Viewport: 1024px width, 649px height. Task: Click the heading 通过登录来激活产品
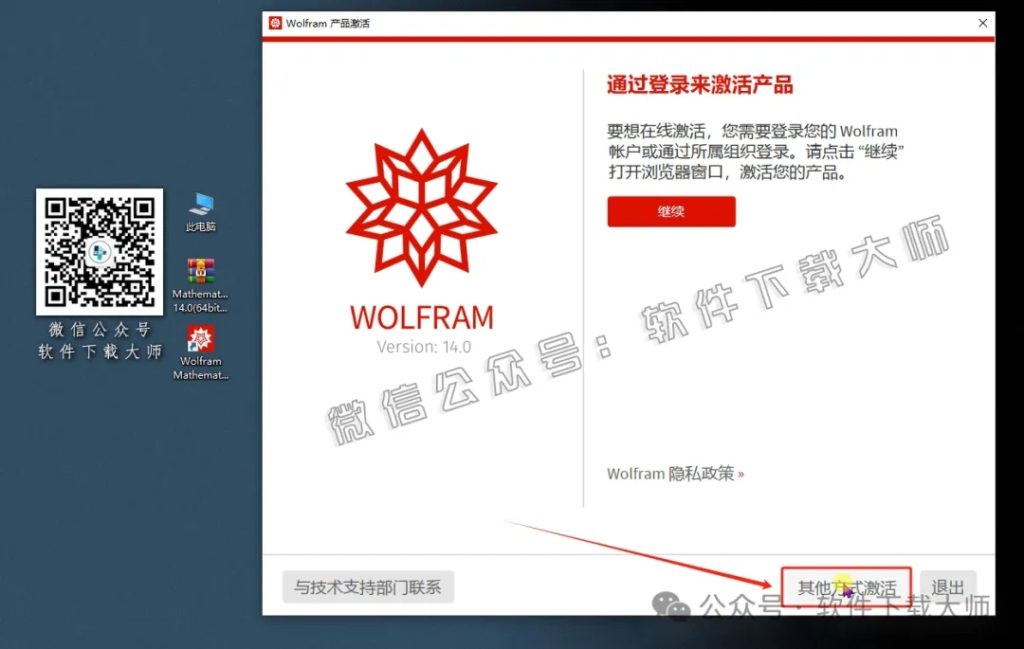point(699,85)
